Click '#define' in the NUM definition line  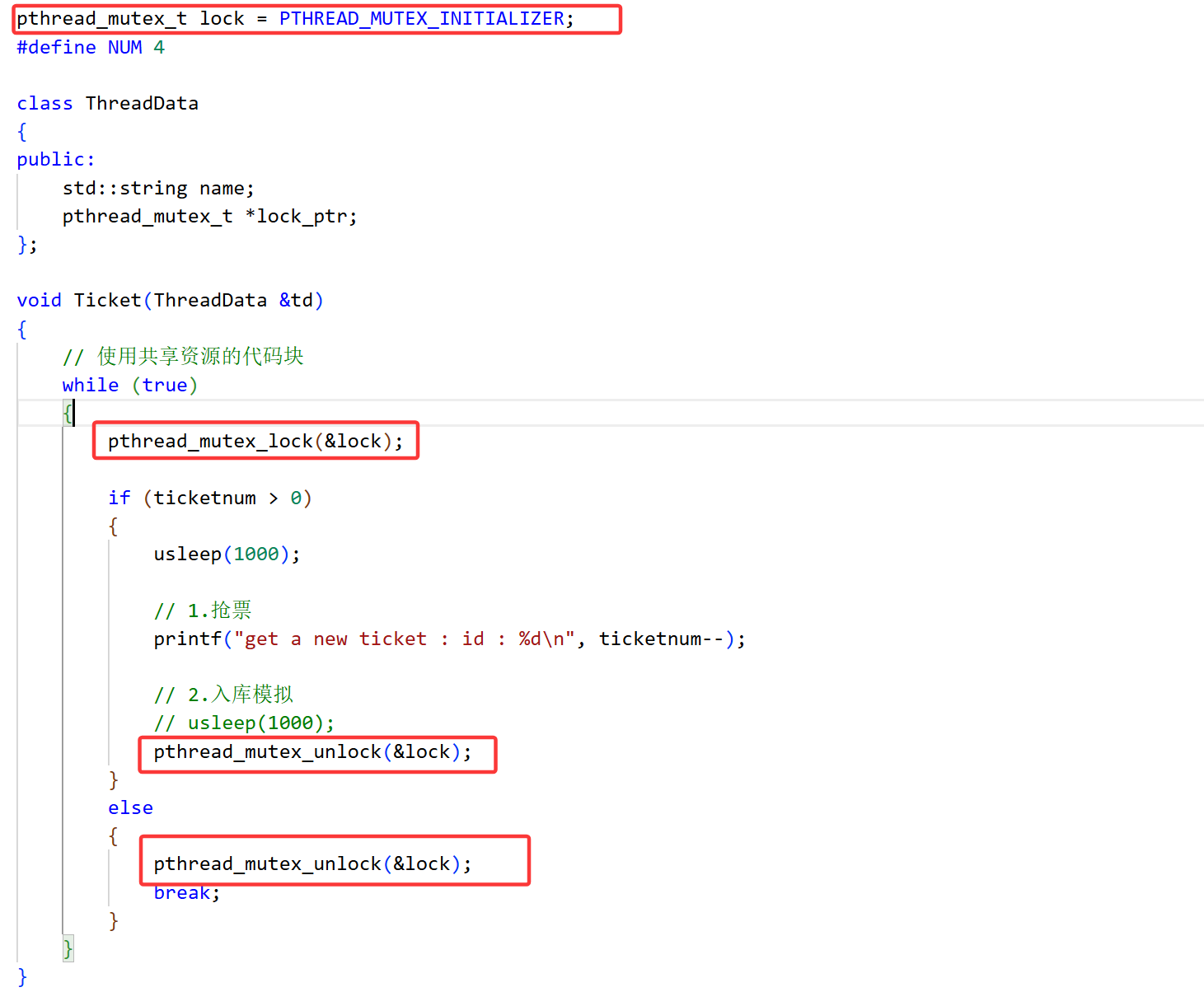click(x=56, y=47)
